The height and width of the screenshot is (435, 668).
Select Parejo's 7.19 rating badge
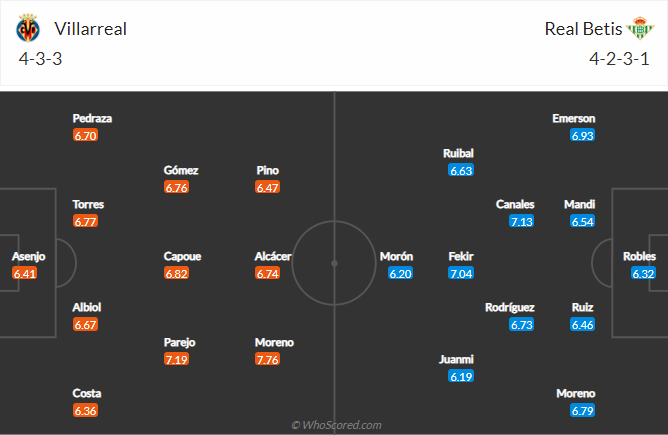pos(176,359)
